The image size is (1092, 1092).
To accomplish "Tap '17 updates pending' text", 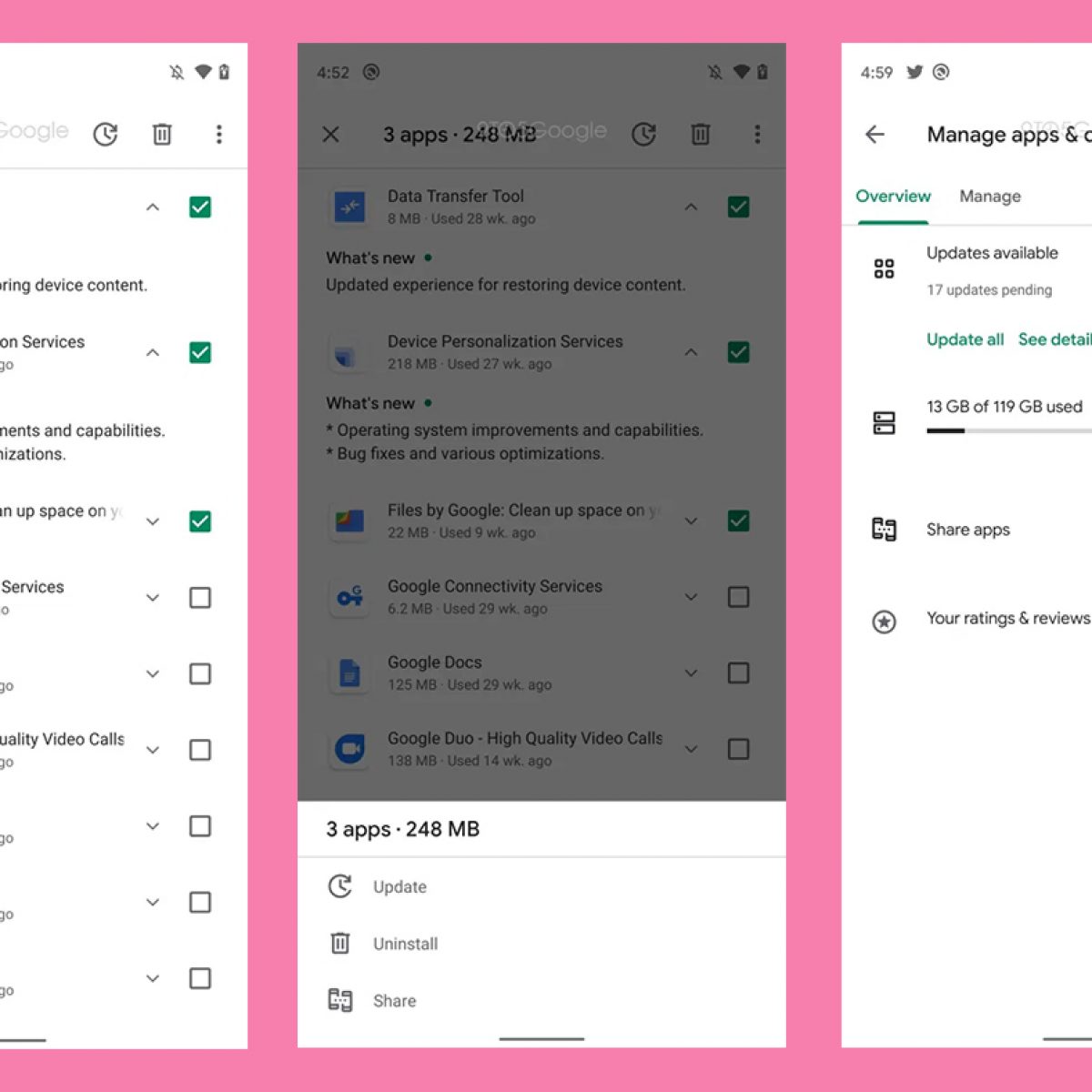I will 989,290.
